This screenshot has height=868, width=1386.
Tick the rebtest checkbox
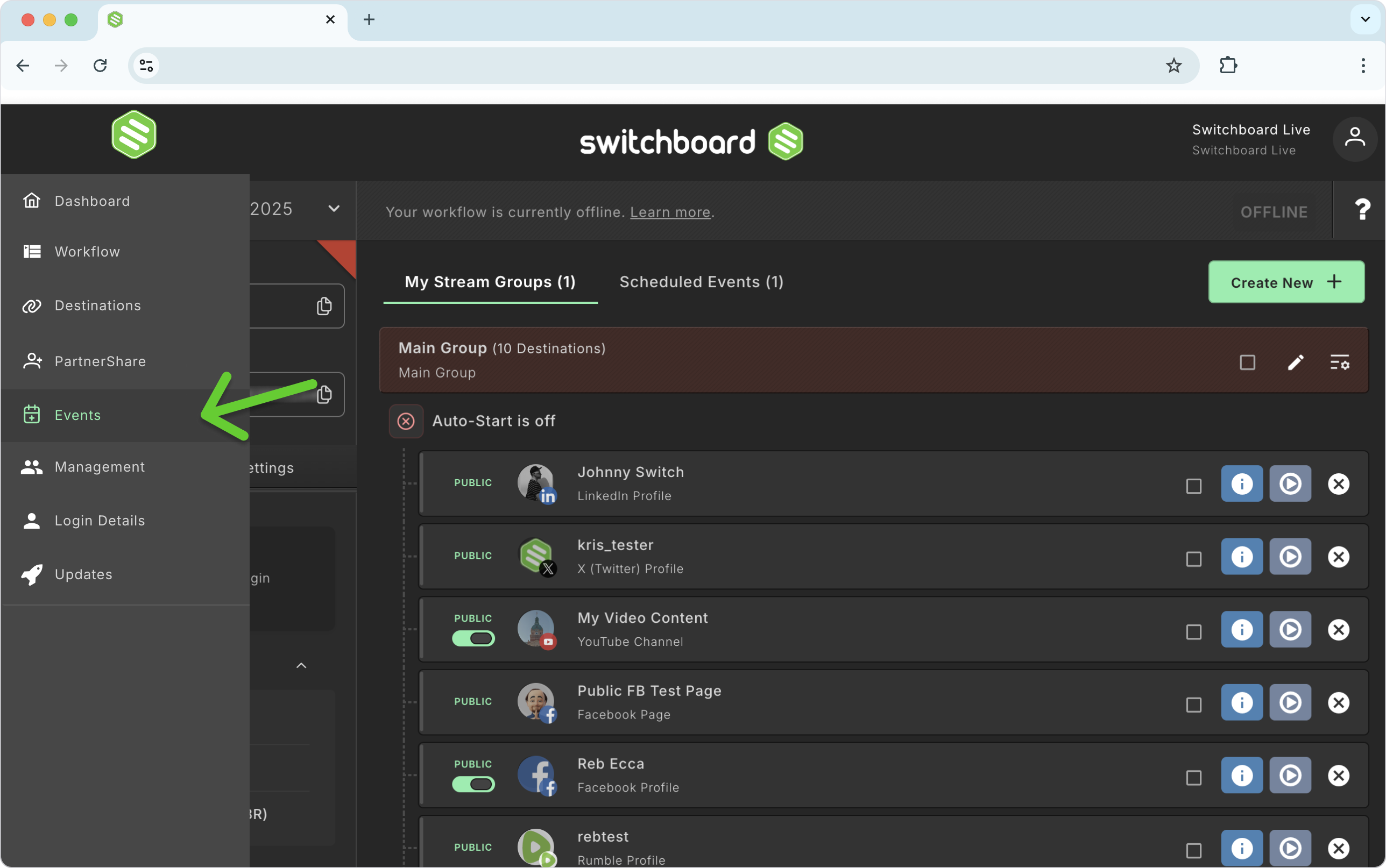click(x=1194, y=851)
